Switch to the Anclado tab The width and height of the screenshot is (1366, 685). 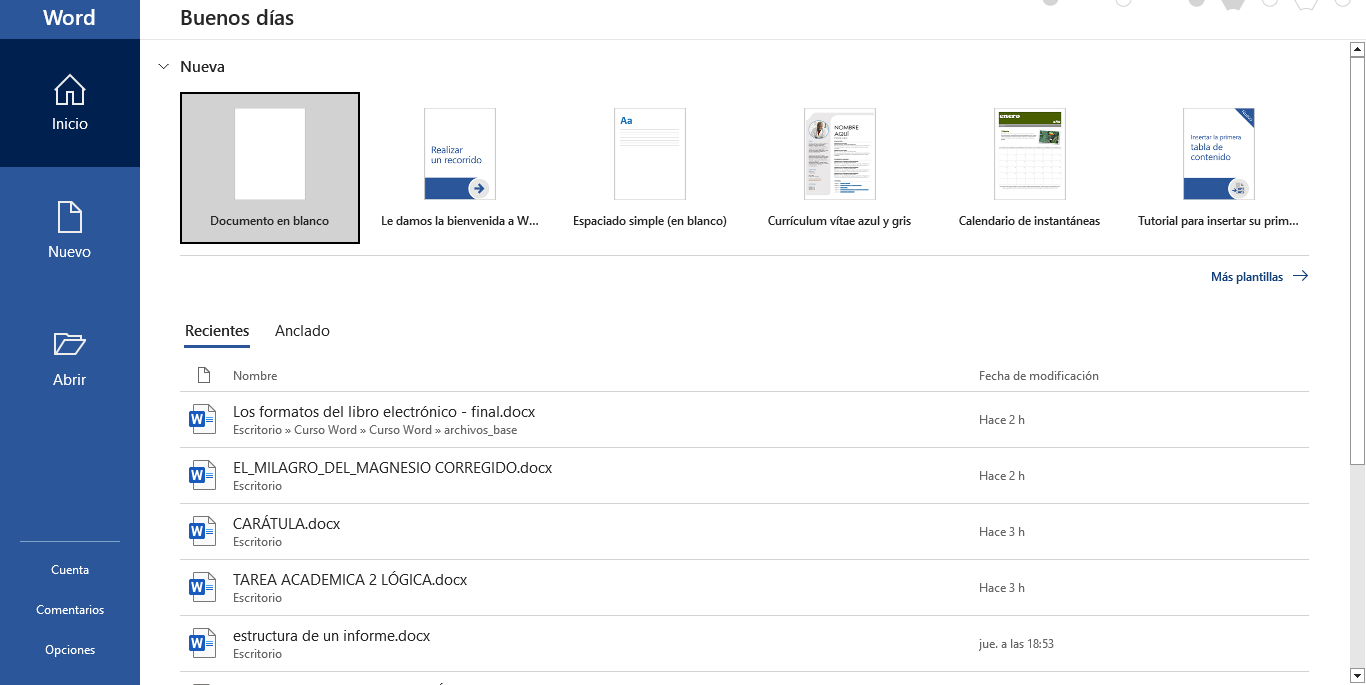302,331
